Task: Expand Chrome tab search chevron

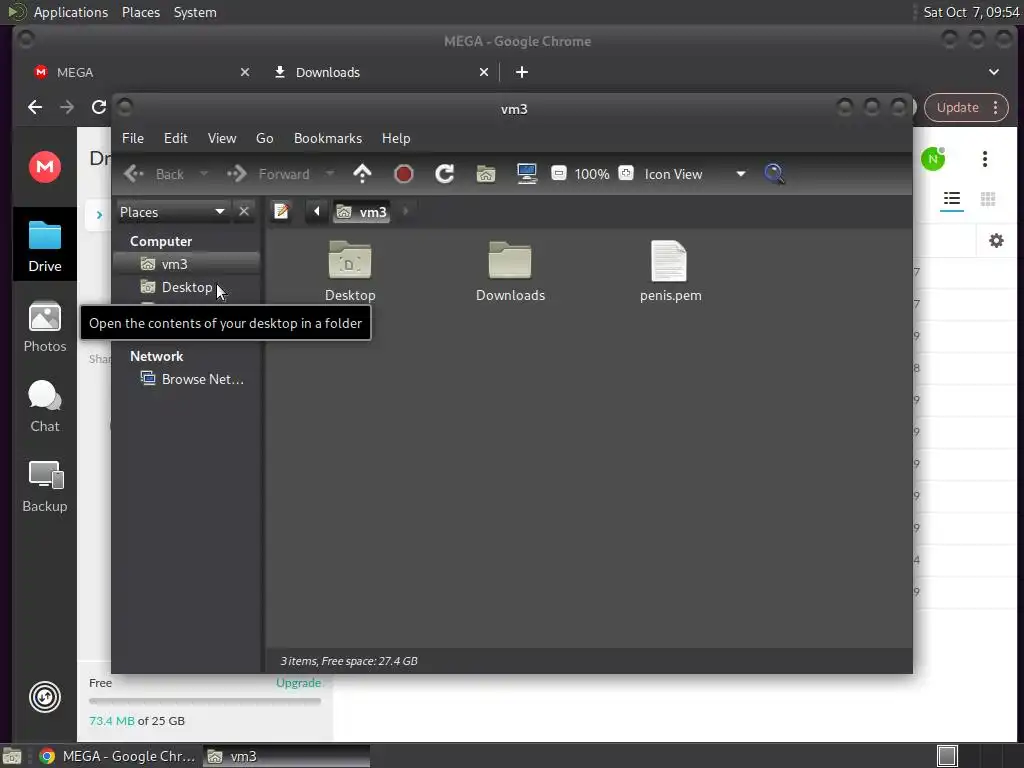Action: [x=993, y=72]
